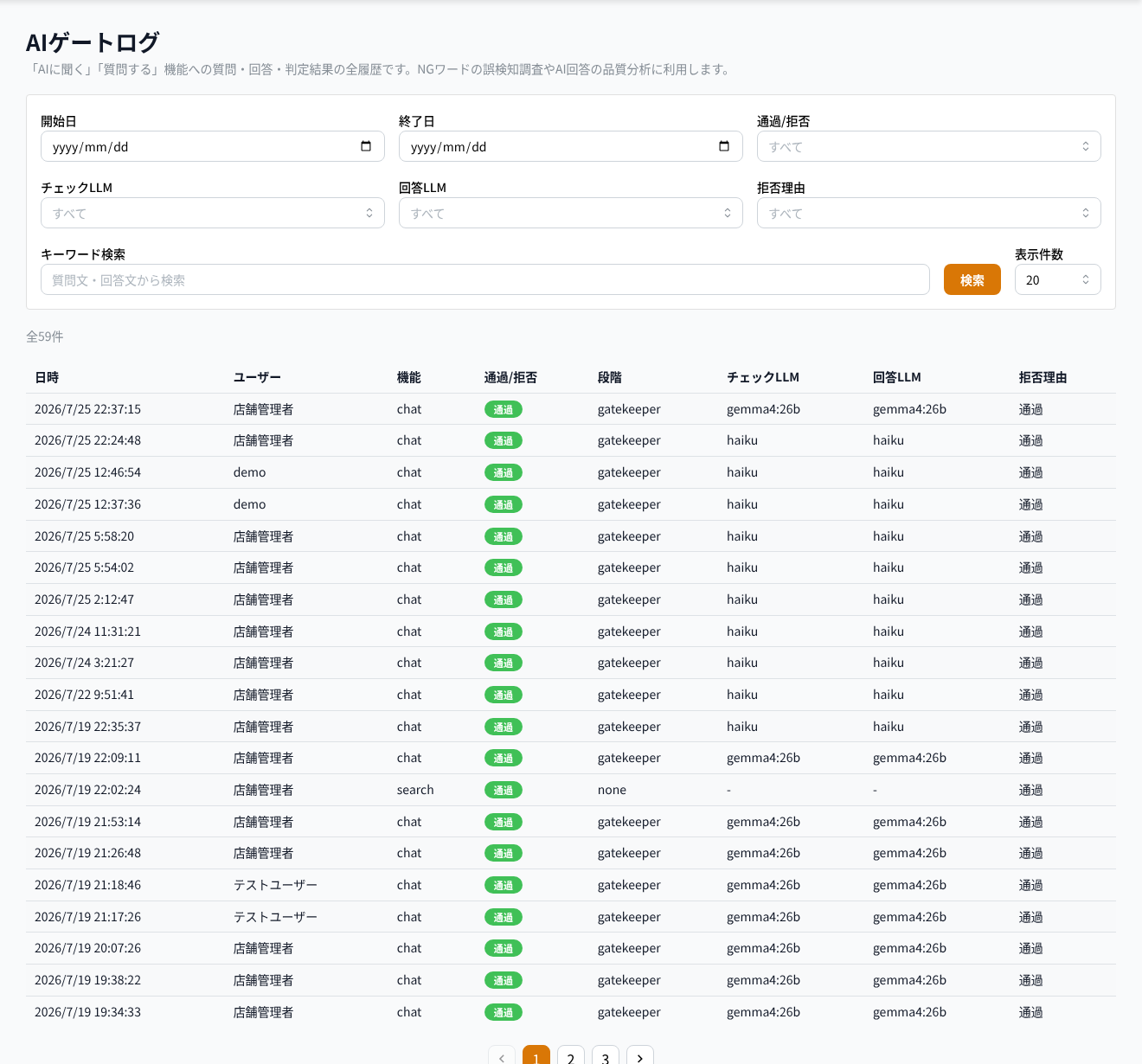Select the row dated 2026/7/25 22:37:15
Viewport: 1142px width, 1064px height.
click(571, 409)
